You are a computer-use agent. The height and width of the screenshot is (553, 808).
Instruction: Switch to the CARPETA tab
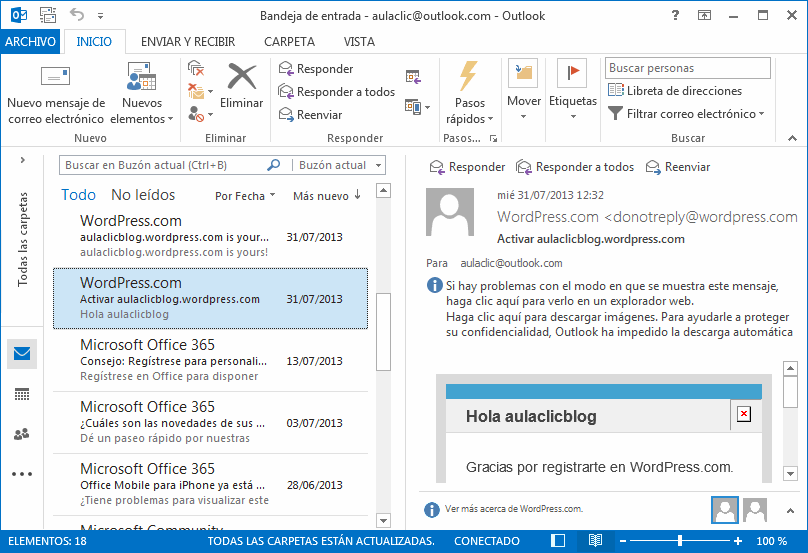point(290,42)
